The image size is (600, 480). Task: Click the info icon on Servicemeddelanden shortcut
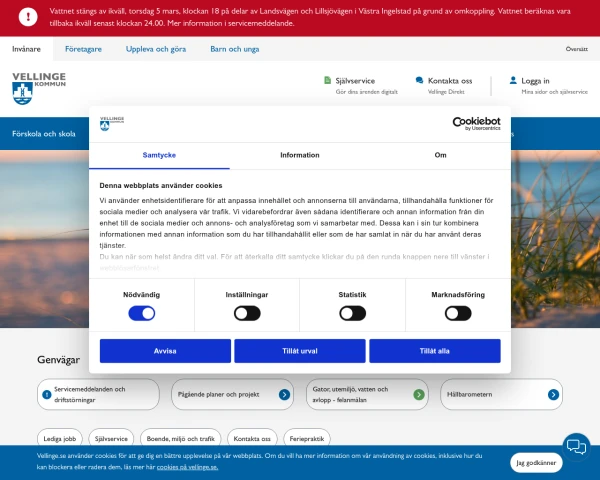tap(46, 395)
